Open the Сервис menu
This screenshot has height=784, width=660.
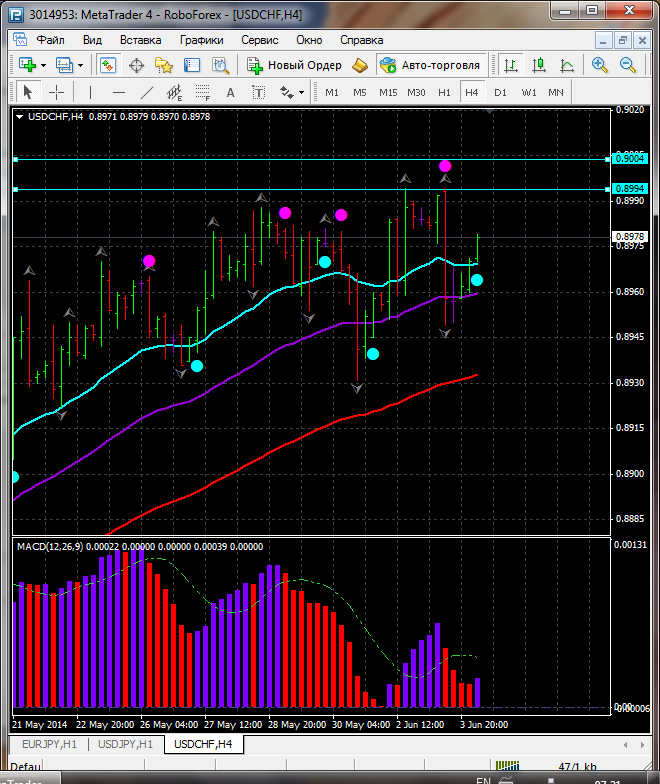click(x=259, y=40)
